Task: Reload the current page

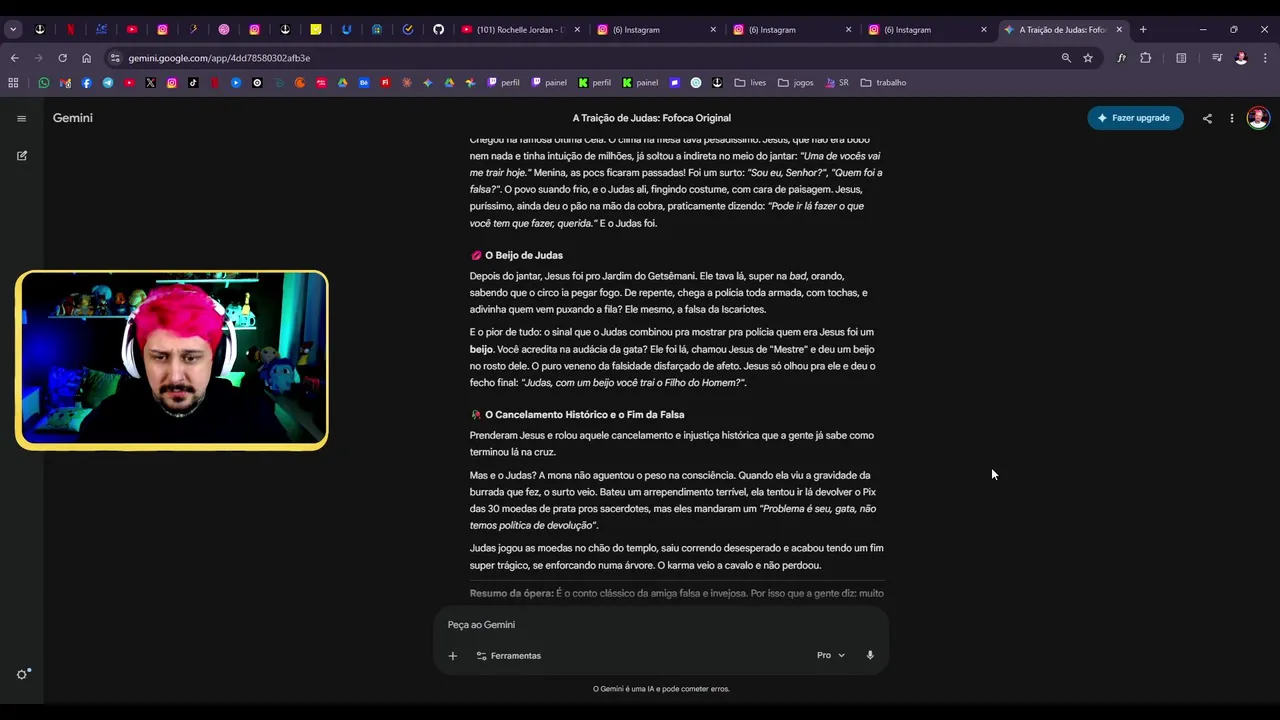Action: click(x=62, y=58)
